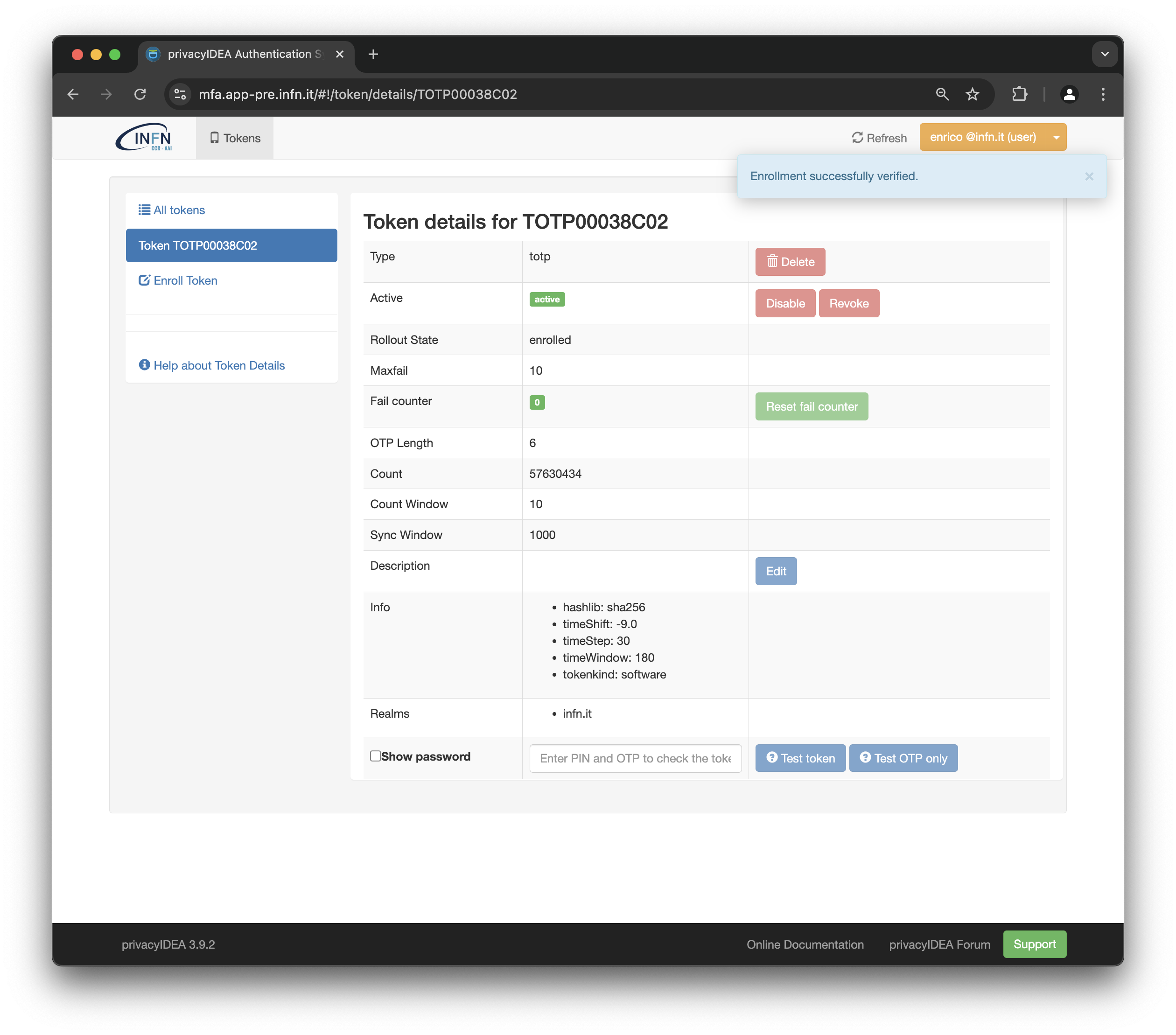Click the Edit description button
Image resolution: width=1176 pixels, height=1035 pixels.
(x=777, y=571)
